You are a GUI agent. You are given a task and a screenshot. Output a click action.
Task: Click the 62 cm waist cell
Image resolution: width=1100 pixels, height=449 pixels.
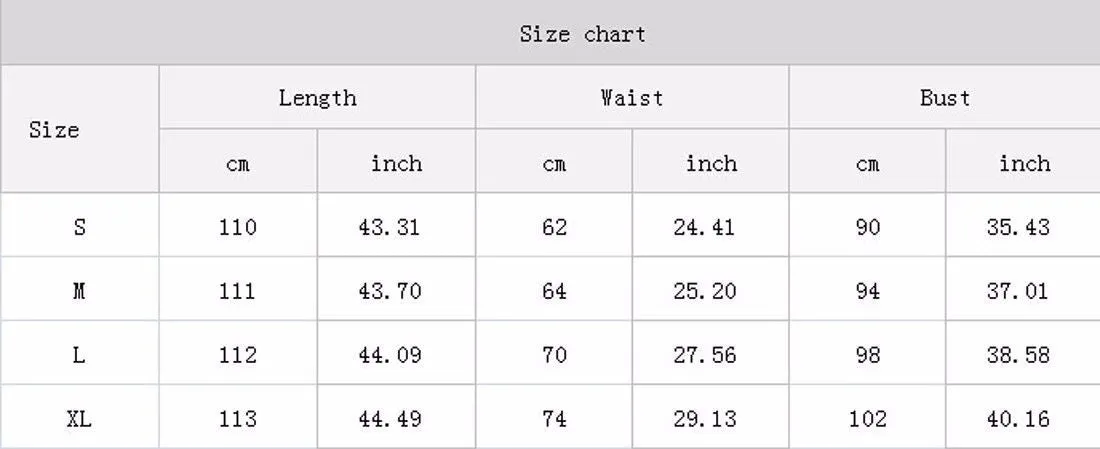pyautogui.click(x=554, y=225)
